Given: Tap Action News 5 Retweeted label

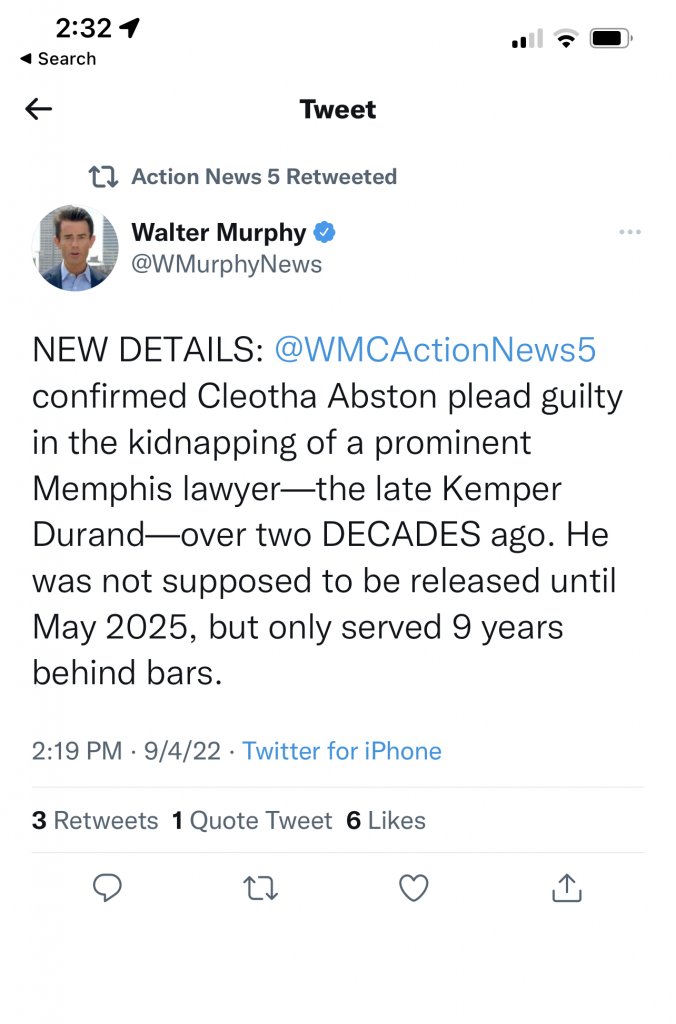Looking at the screenshot, I should (x=264, y=177).
